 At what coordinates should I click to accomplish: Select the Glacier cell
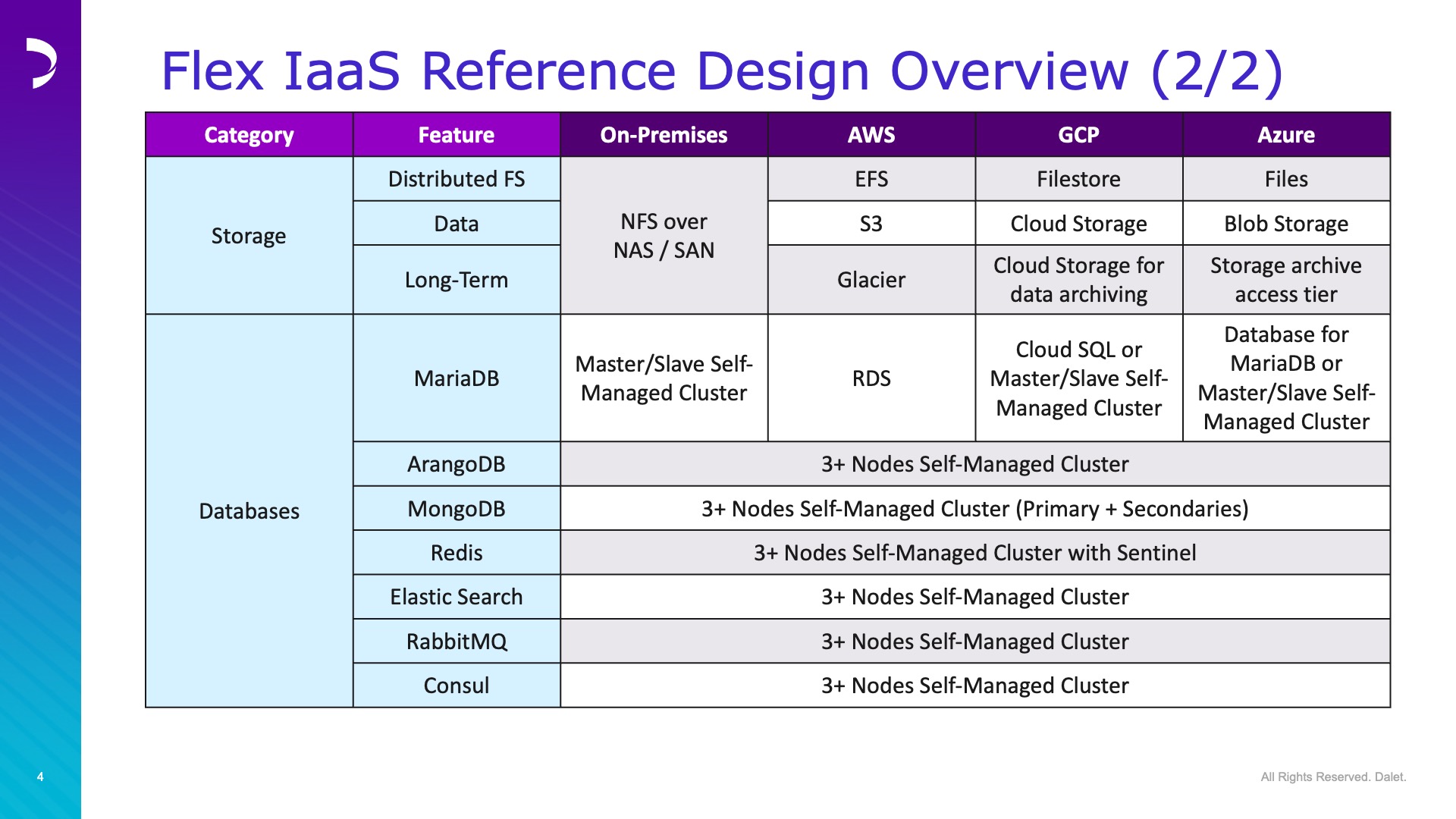click(x=871, y=280)
